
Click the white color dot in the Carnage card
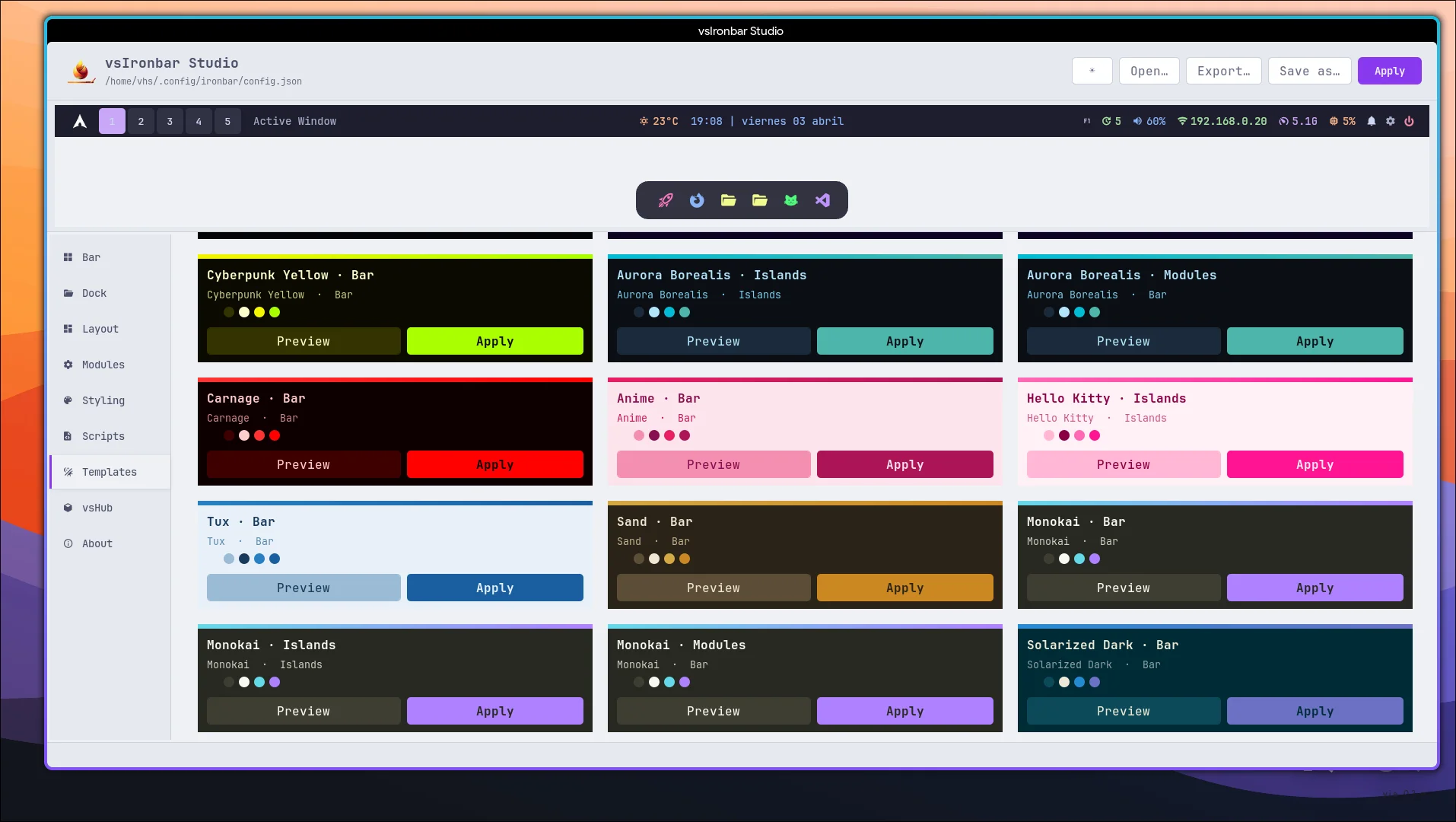244,435
